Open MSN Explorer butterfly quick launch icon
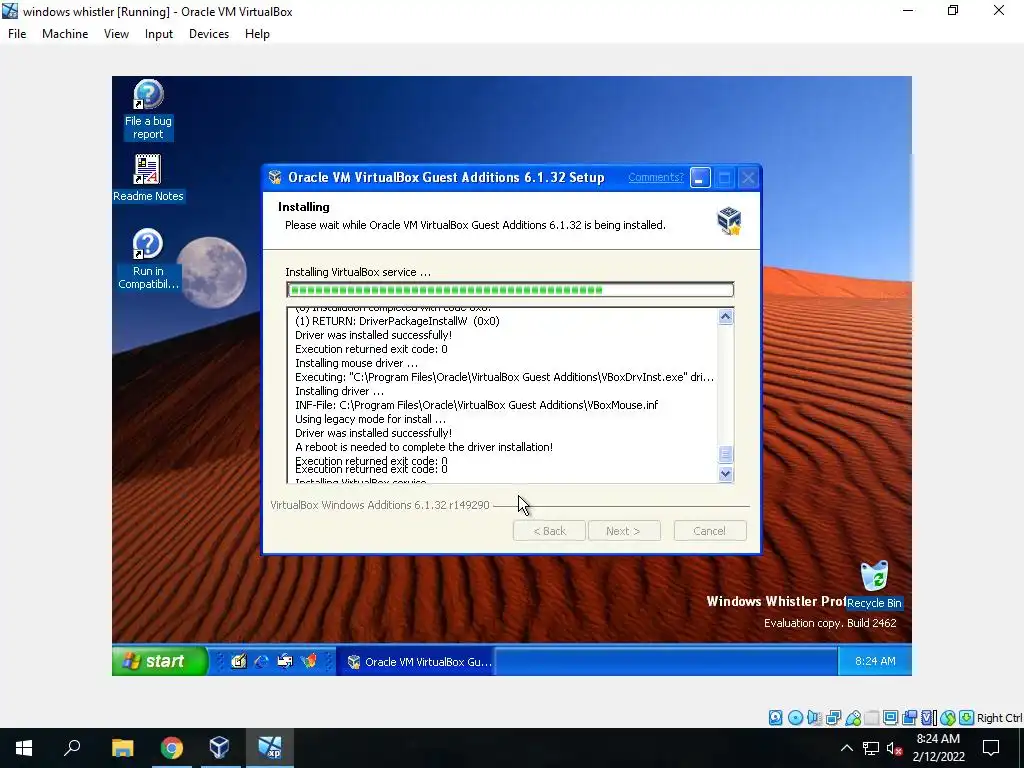1024x768 pixels. [x=309, y=662]
